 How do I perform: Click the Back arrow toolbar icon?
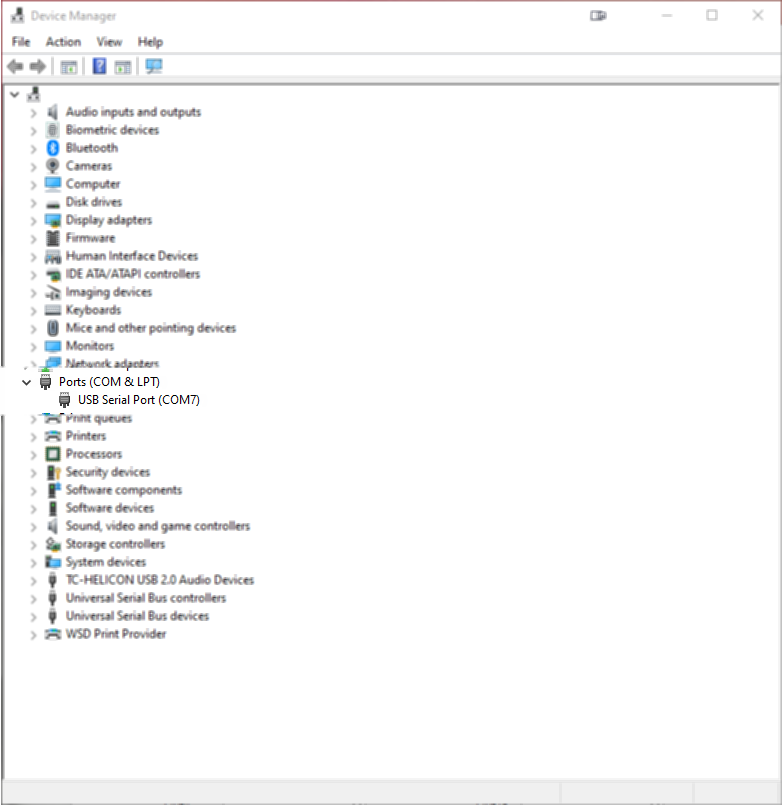click(x=15, y=66)
